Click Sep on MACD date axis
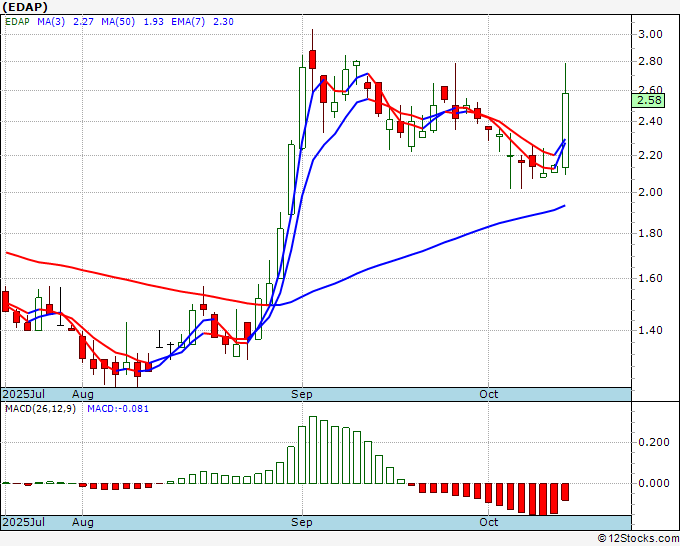Screen dimensions: 680x546 302,522
